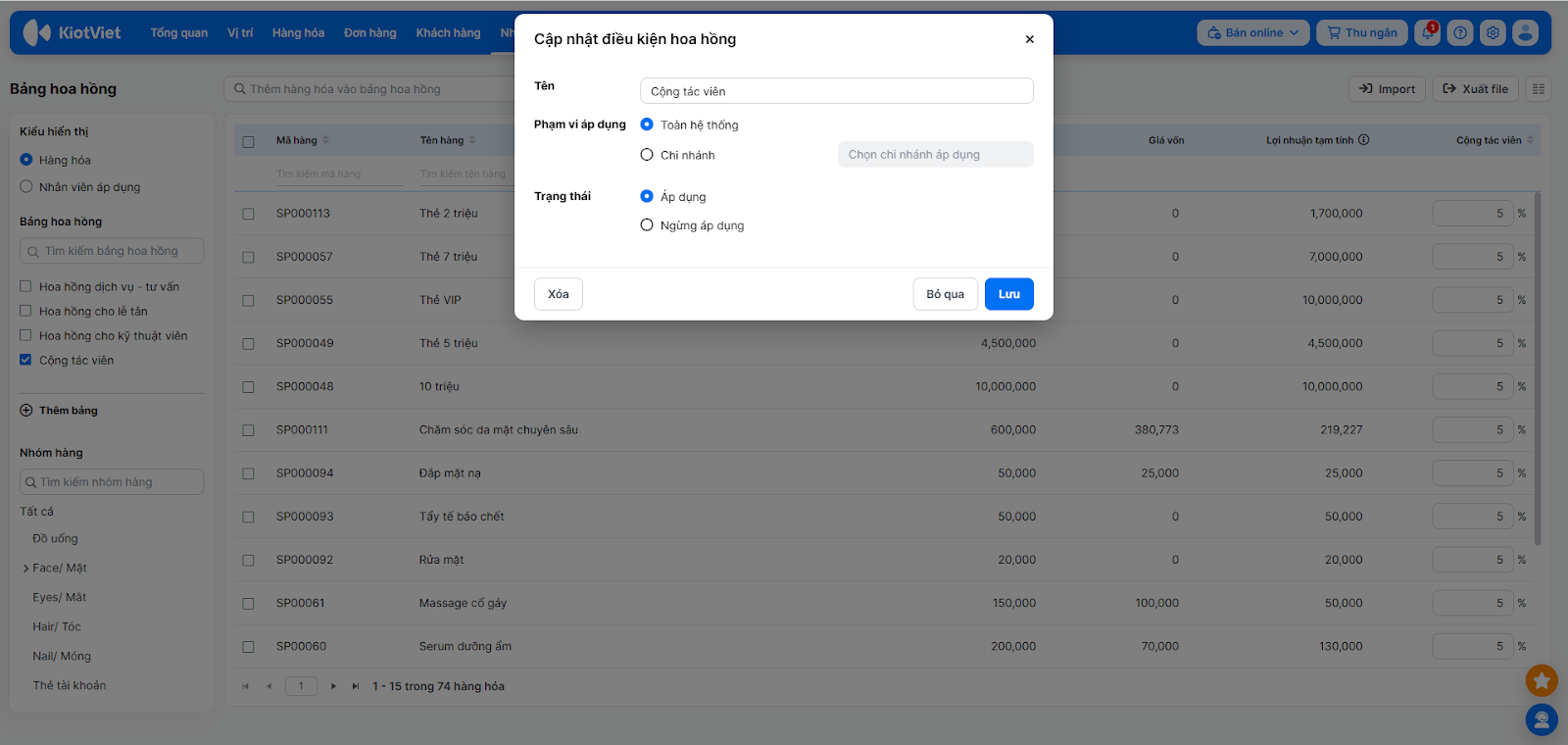Select the Chi nhánh radio option
This screenshot has height=745, width=1568.
pos(647,155)
